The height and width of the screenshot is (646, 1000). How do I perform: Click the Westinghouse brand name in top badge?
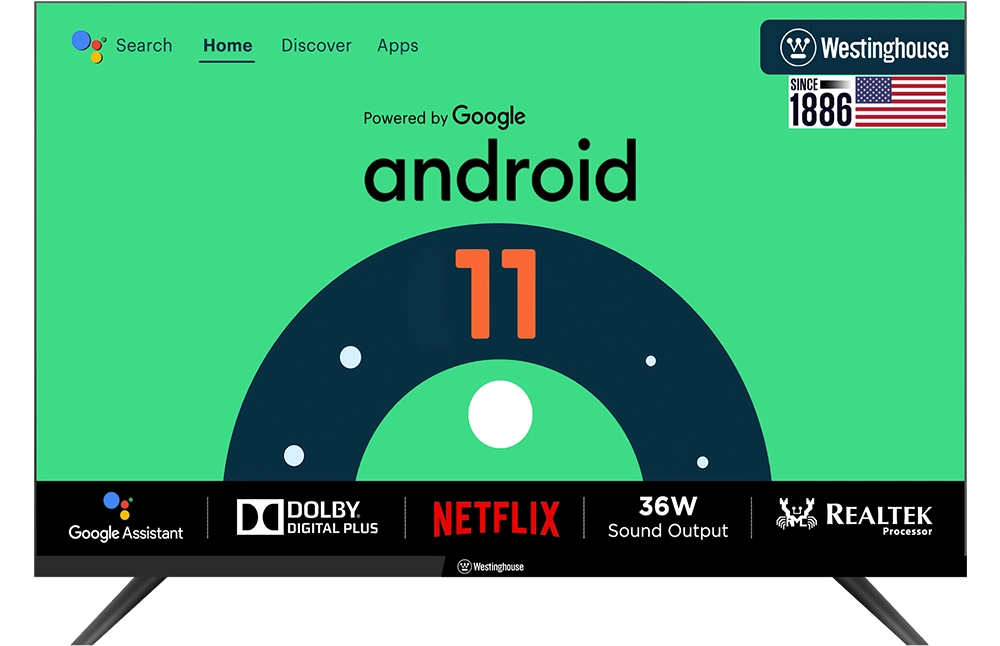pos(884,48)
